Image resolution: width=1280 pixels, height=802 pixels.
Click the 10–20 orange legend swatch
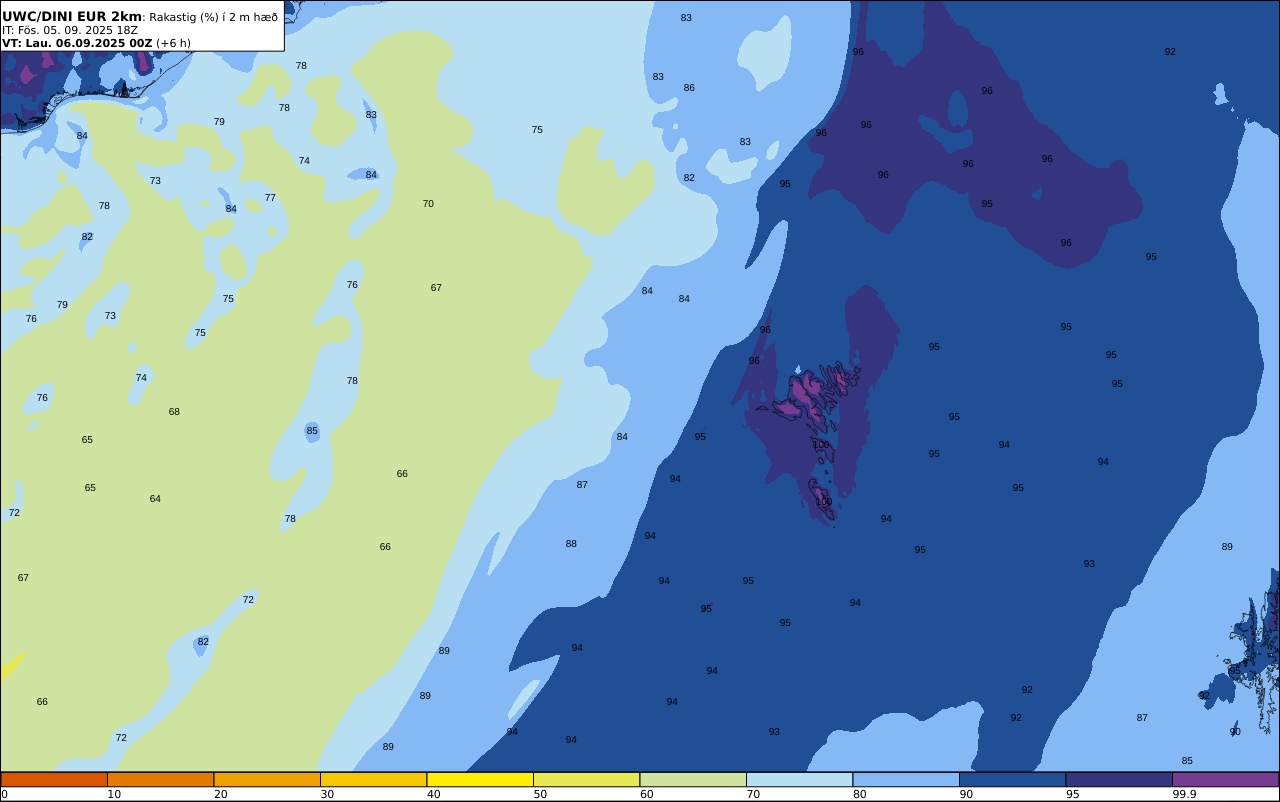click(x=160, y=779)
